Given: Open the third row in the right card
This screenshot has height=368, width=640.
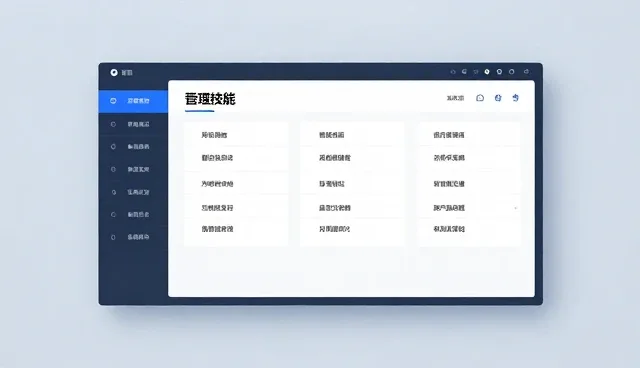Looking at the screenshot, I should (x=469, y=184).
